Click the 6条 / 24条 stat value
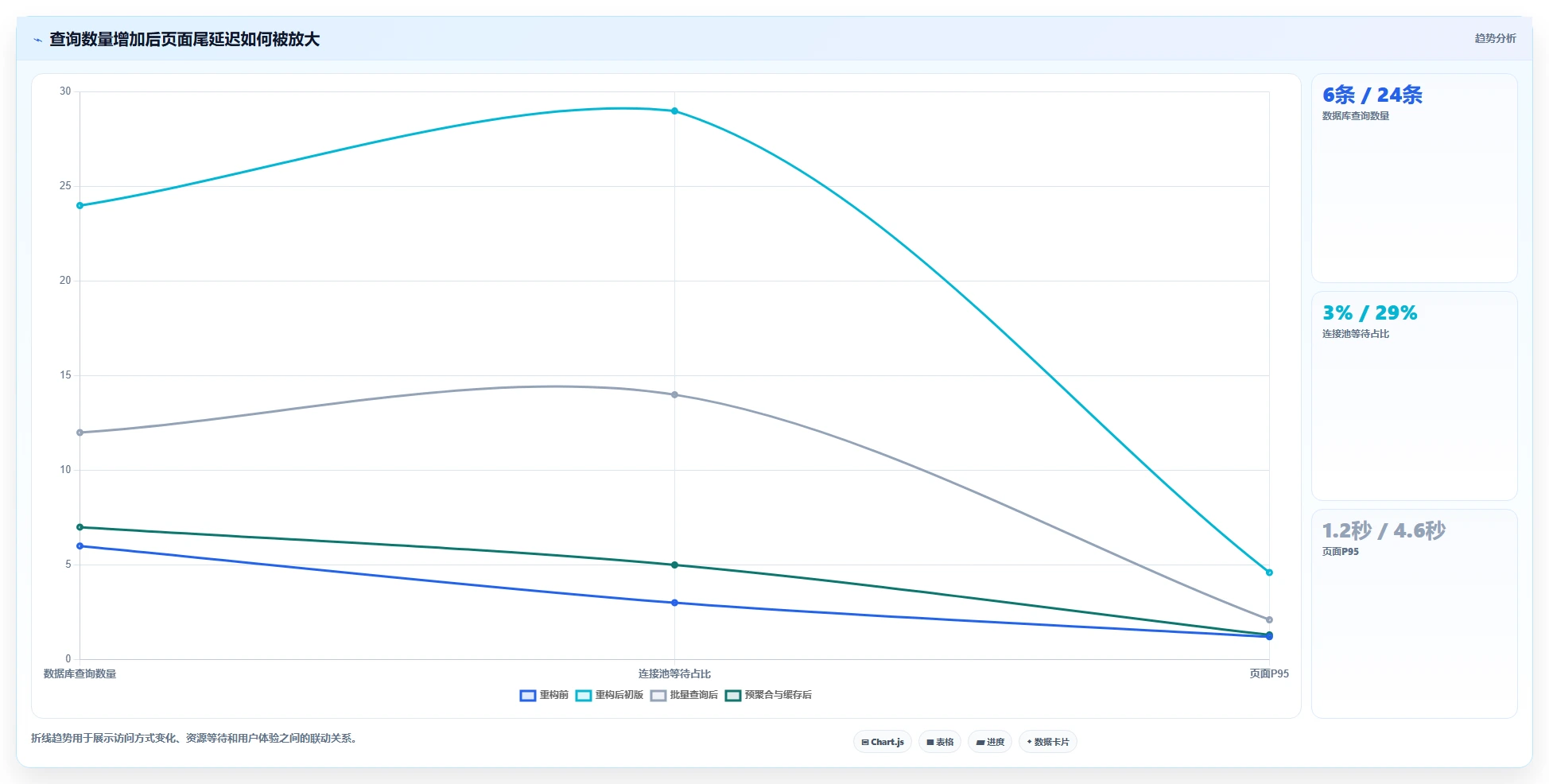1549x784 pixels. [1372, 95]
